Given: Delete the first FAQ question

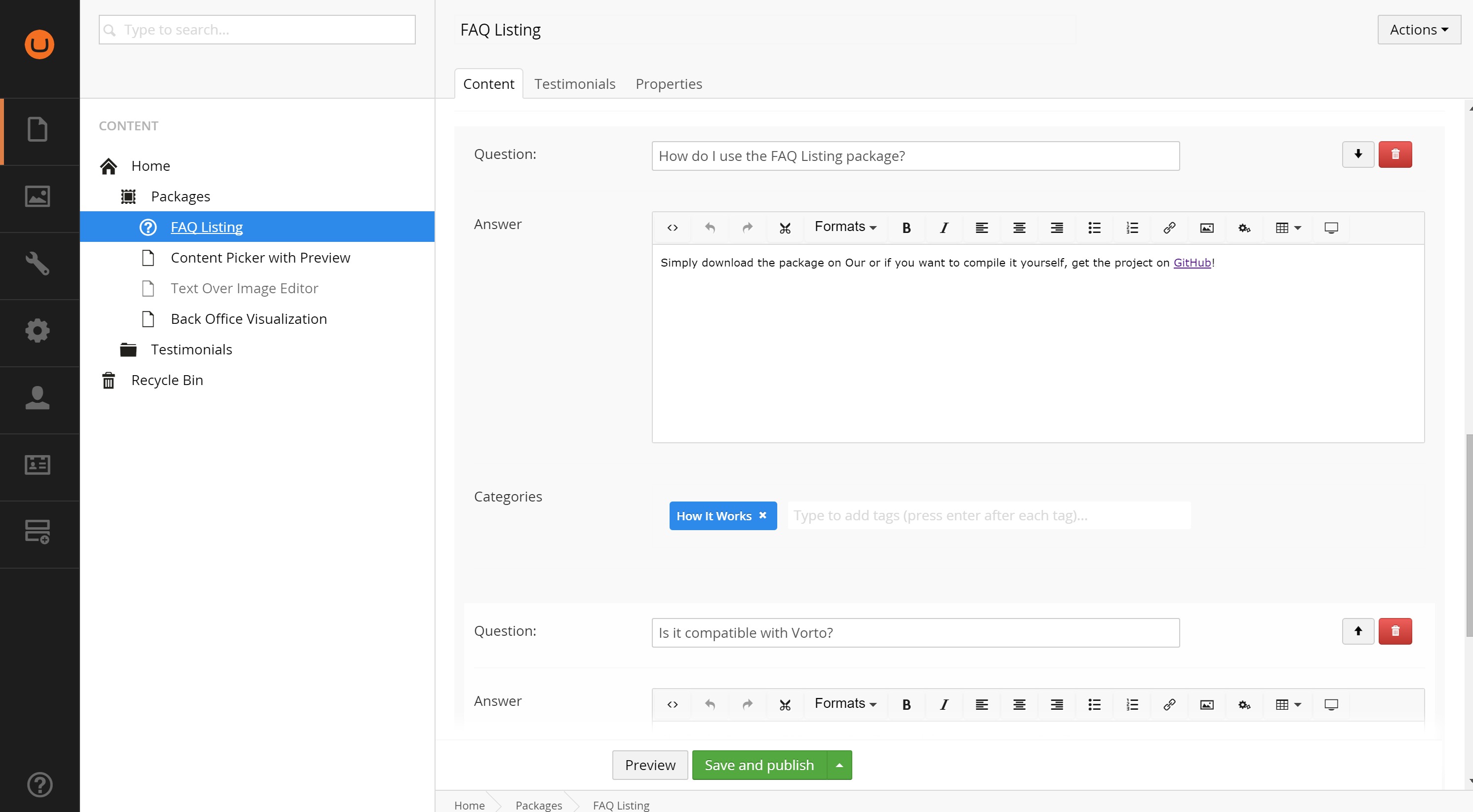Looking at the screenshot, I should [x=1395, y=155].
